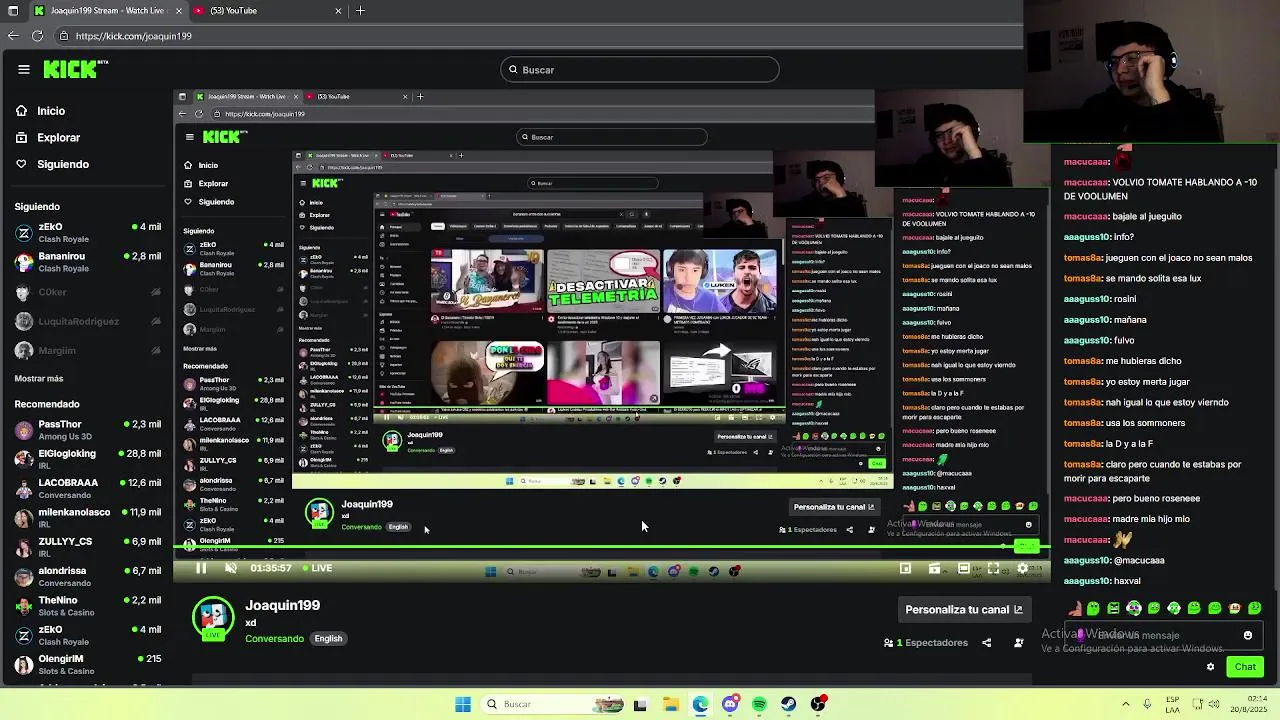Open LuquitaRodriguez offline channel
Viewport: 1280px width, 720px height.
[87, 321]
